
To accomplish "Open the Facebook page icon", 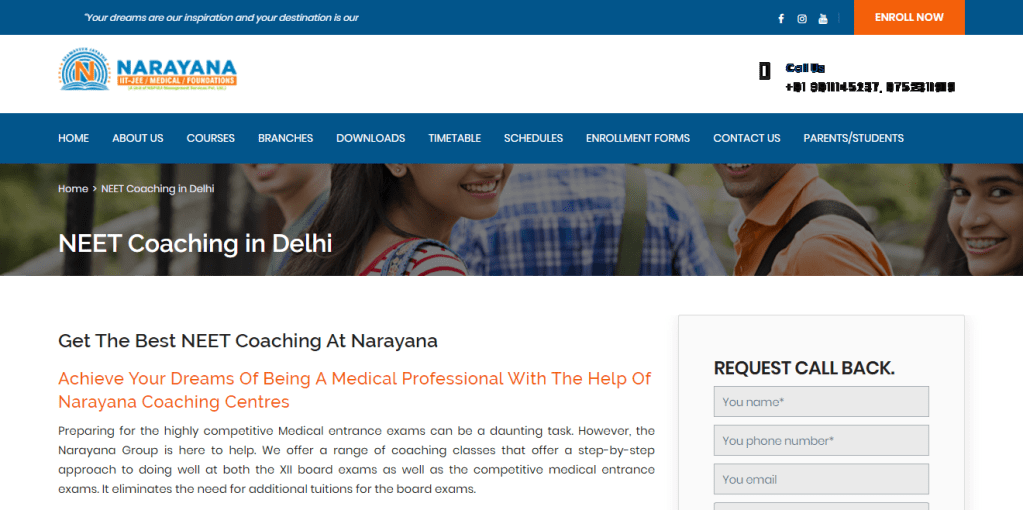I will tap(781, 18).
